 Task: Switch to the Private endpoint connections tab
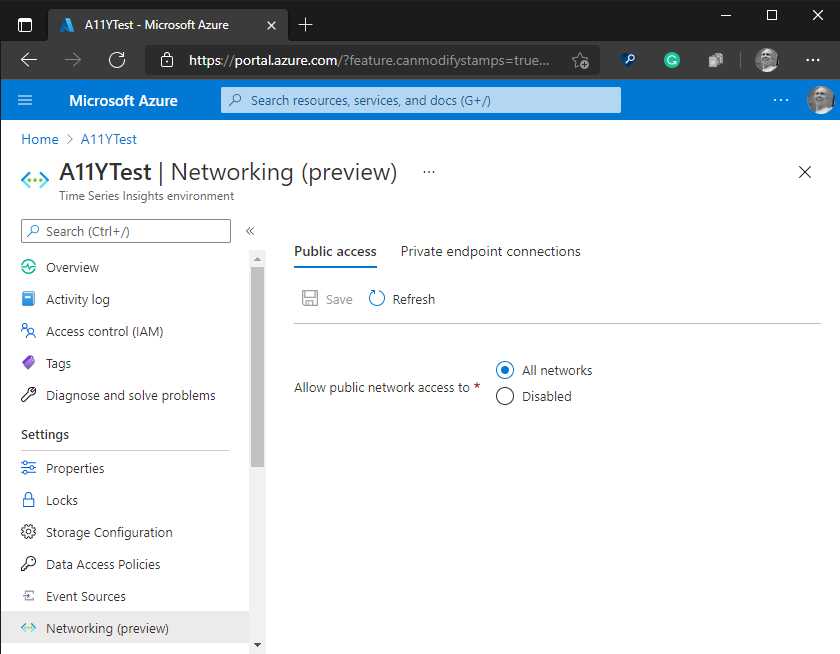coord(490,251)
